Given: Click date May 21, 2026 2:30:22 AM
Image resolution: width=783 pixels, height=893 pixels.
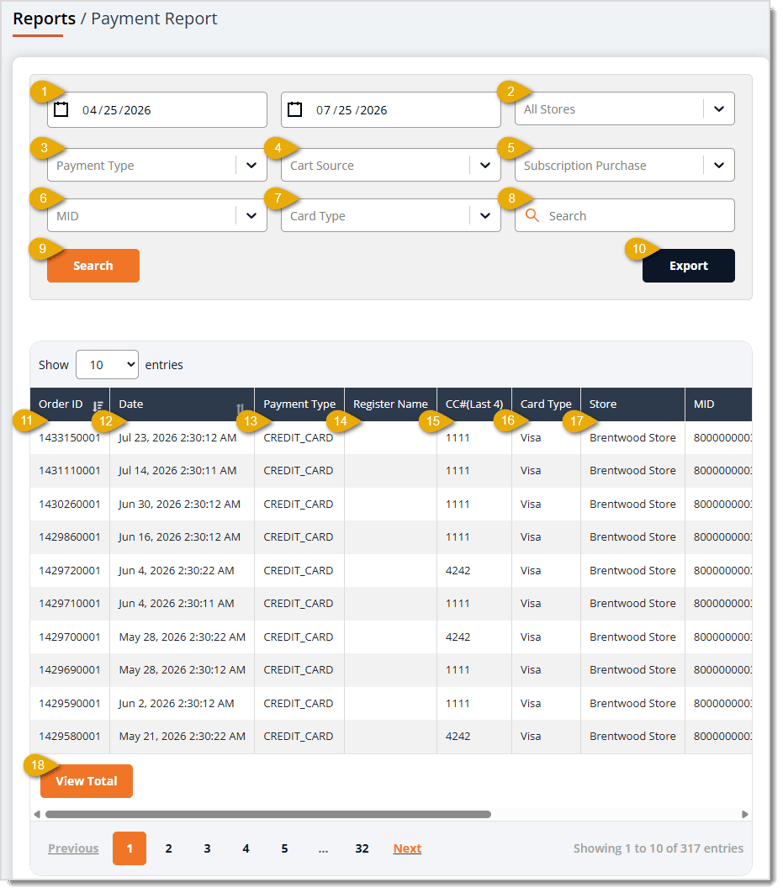Looking at the screenshot, I should point(182,736).
